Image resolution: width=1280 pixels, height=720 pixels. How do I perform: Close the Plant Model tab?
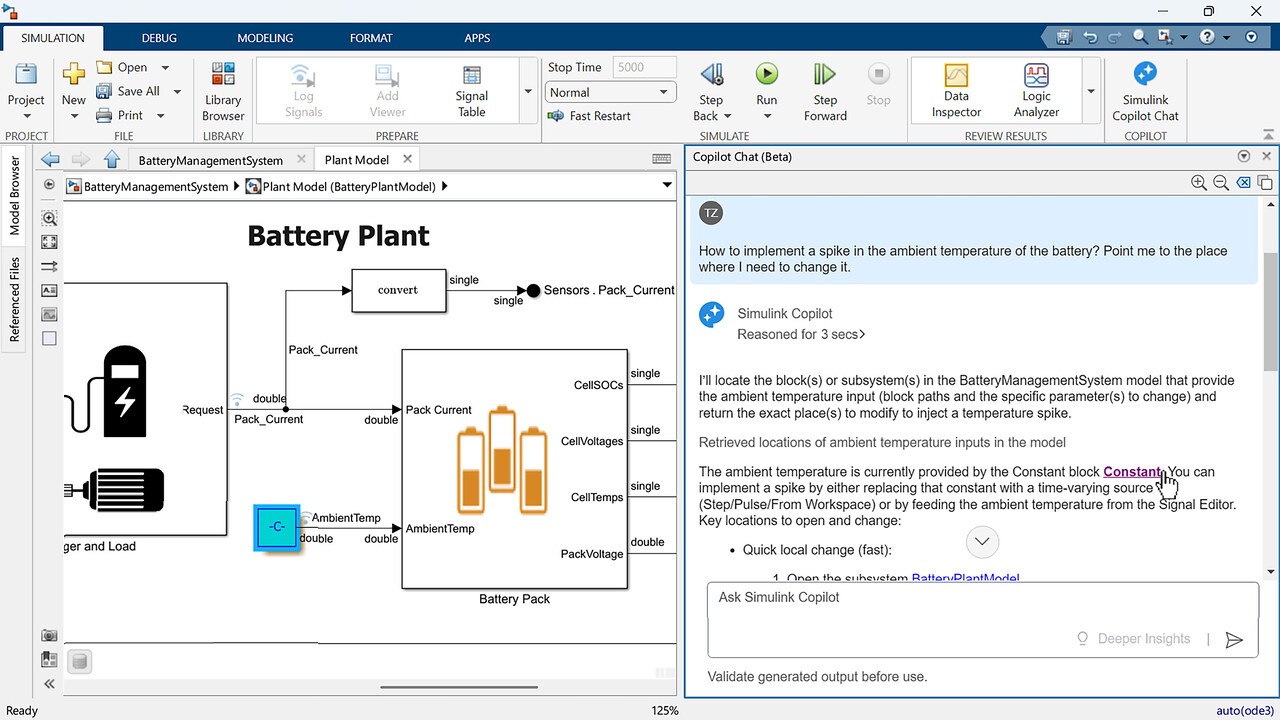coord(408,159)
